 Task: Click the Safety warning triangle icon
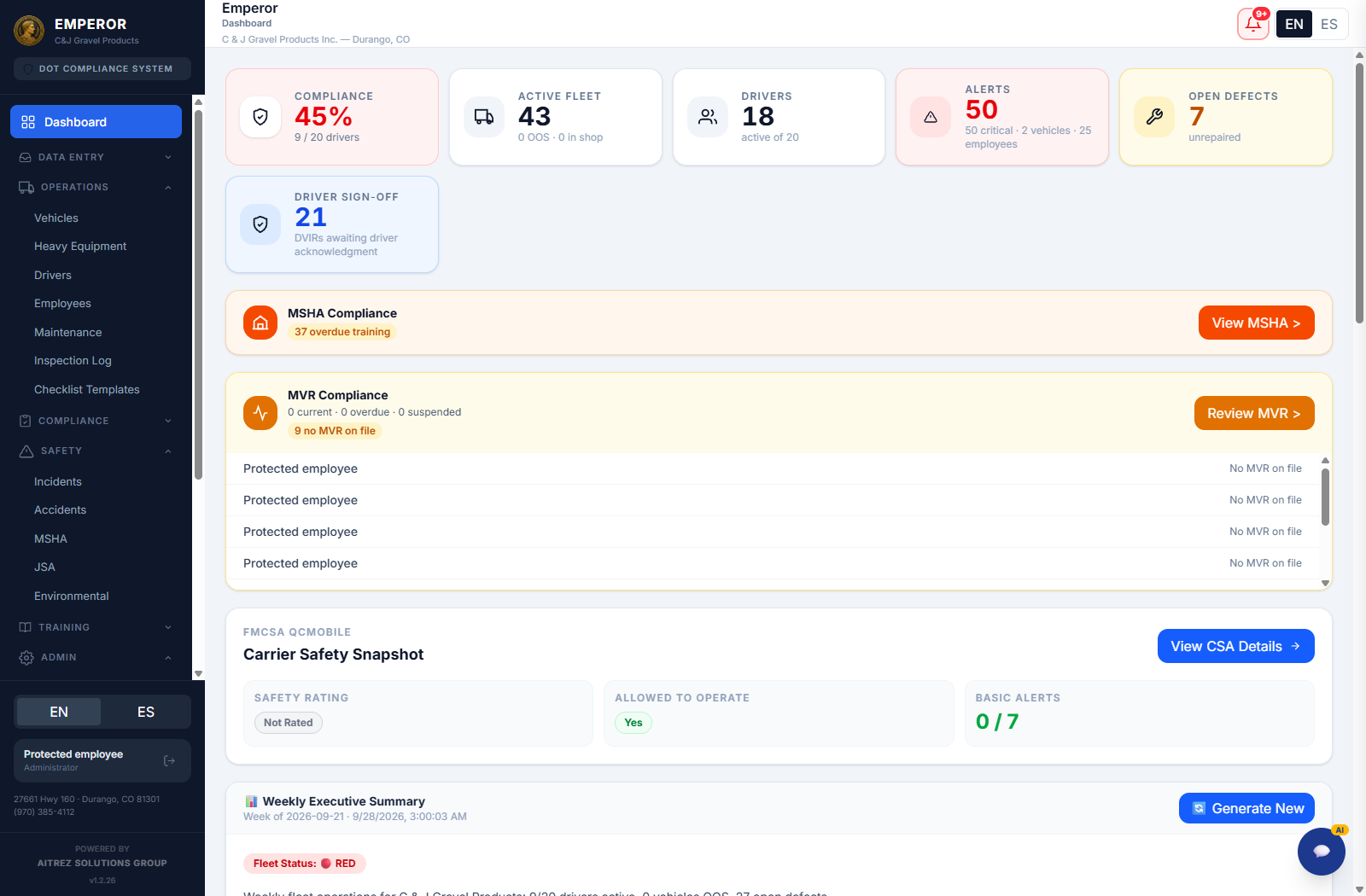[x=26, y=451]
